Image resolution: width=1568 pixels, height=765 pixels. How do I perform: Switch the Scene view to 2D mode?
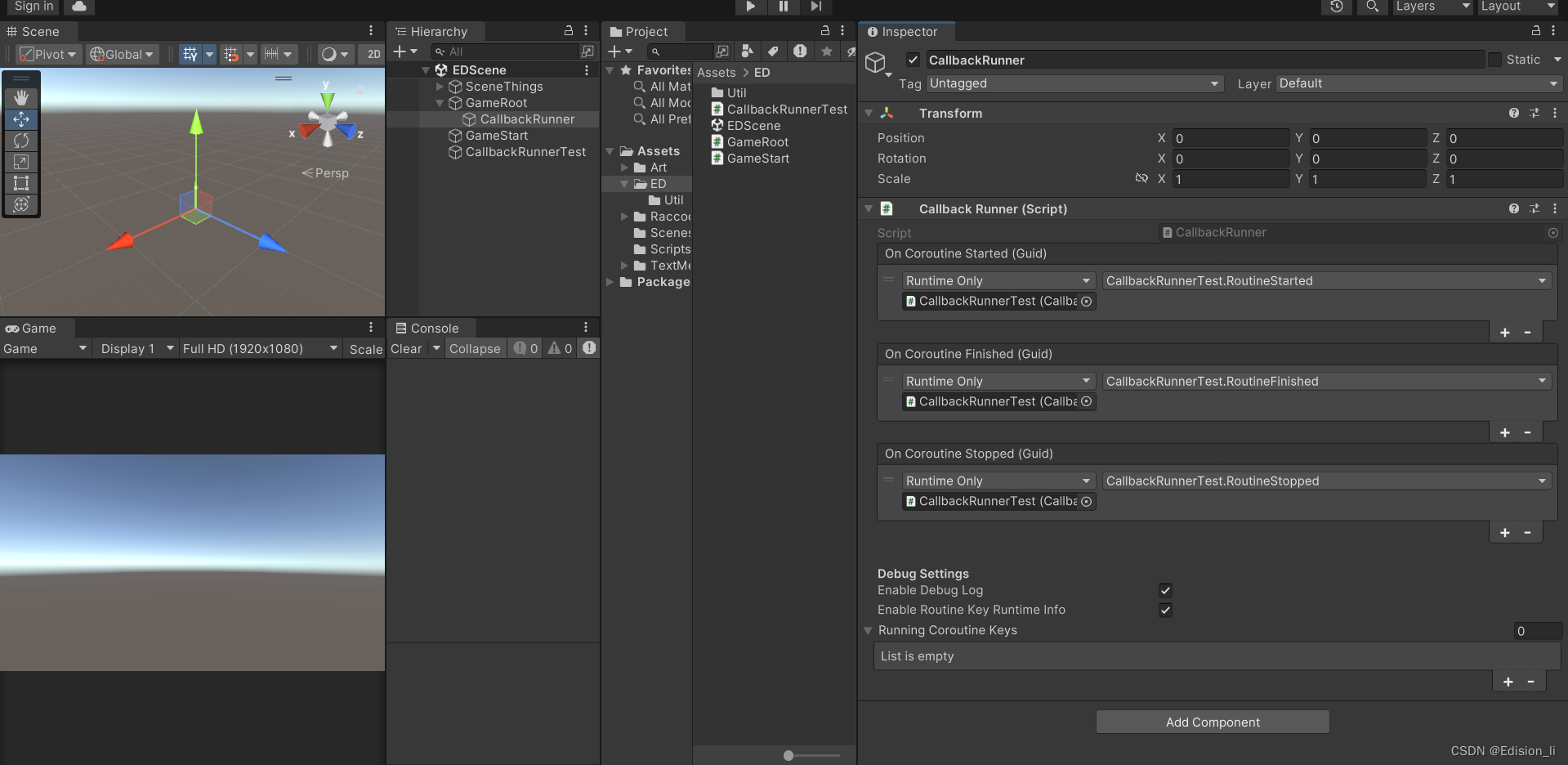coord(373,54)
